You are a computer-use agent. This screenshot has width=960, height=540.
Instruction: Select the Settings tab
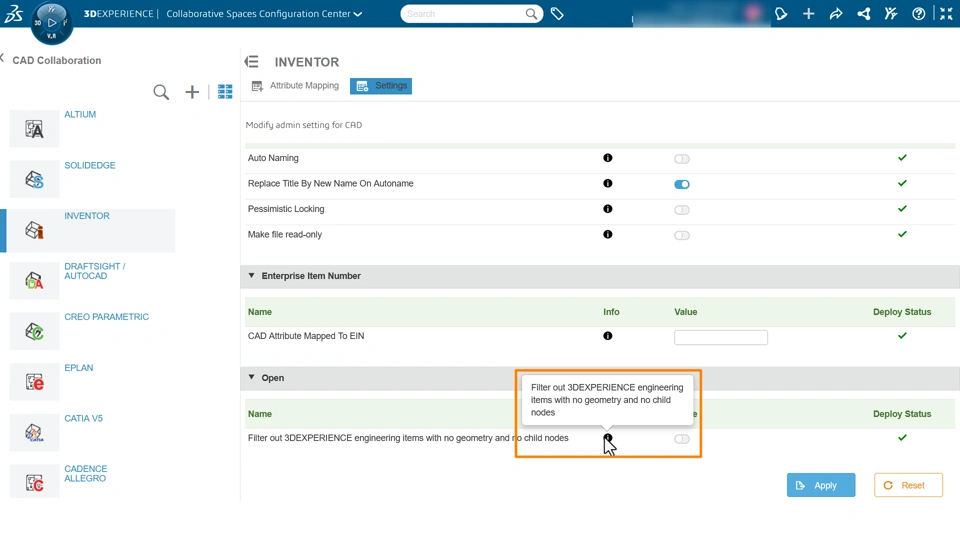point(381,86)
